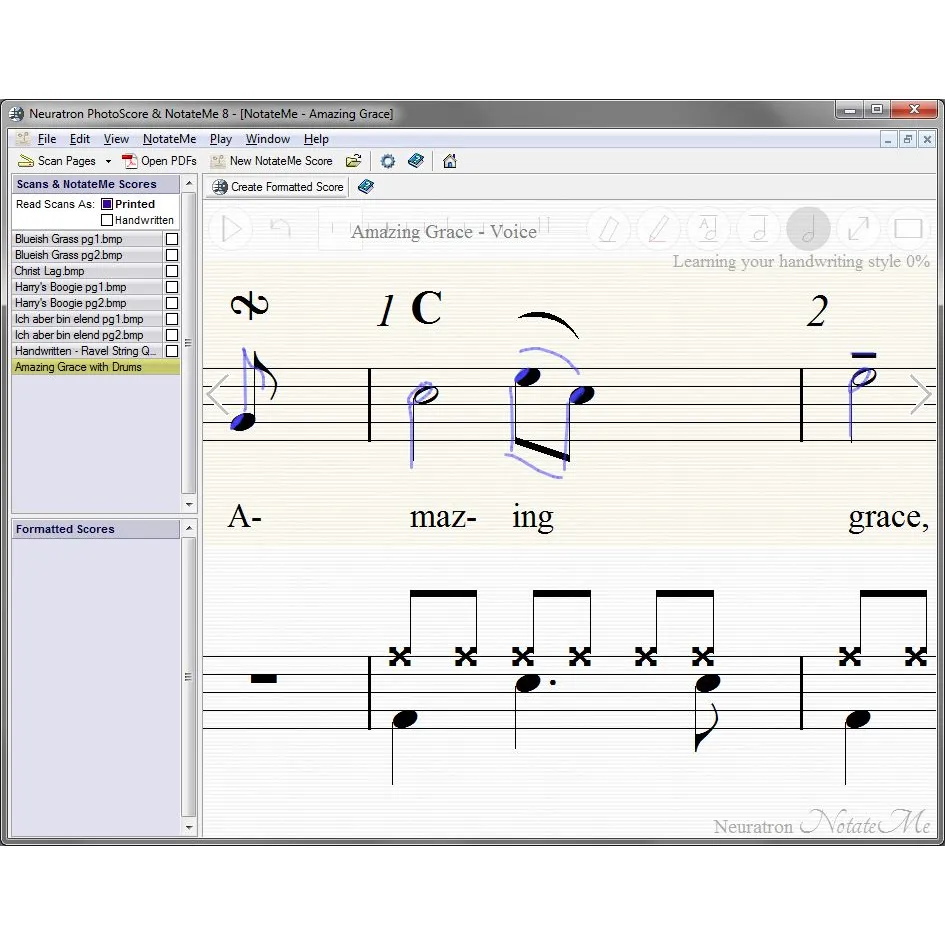Tick checkbox for Ich aber bin elend pg1.bmp

tap(172, 319)
